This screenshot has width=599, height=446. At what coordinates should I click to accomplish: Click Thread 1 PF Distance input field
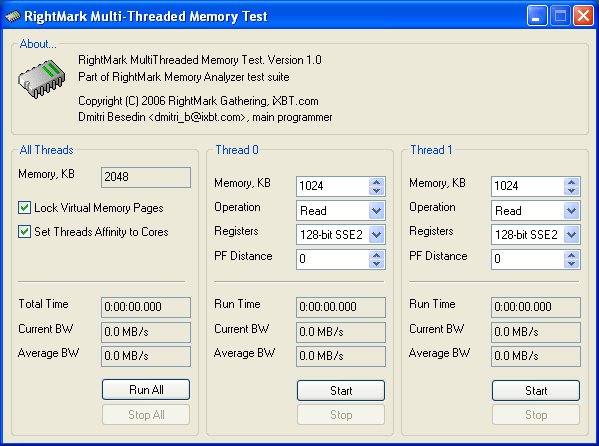pyautogui.click(x=527, y=259)
